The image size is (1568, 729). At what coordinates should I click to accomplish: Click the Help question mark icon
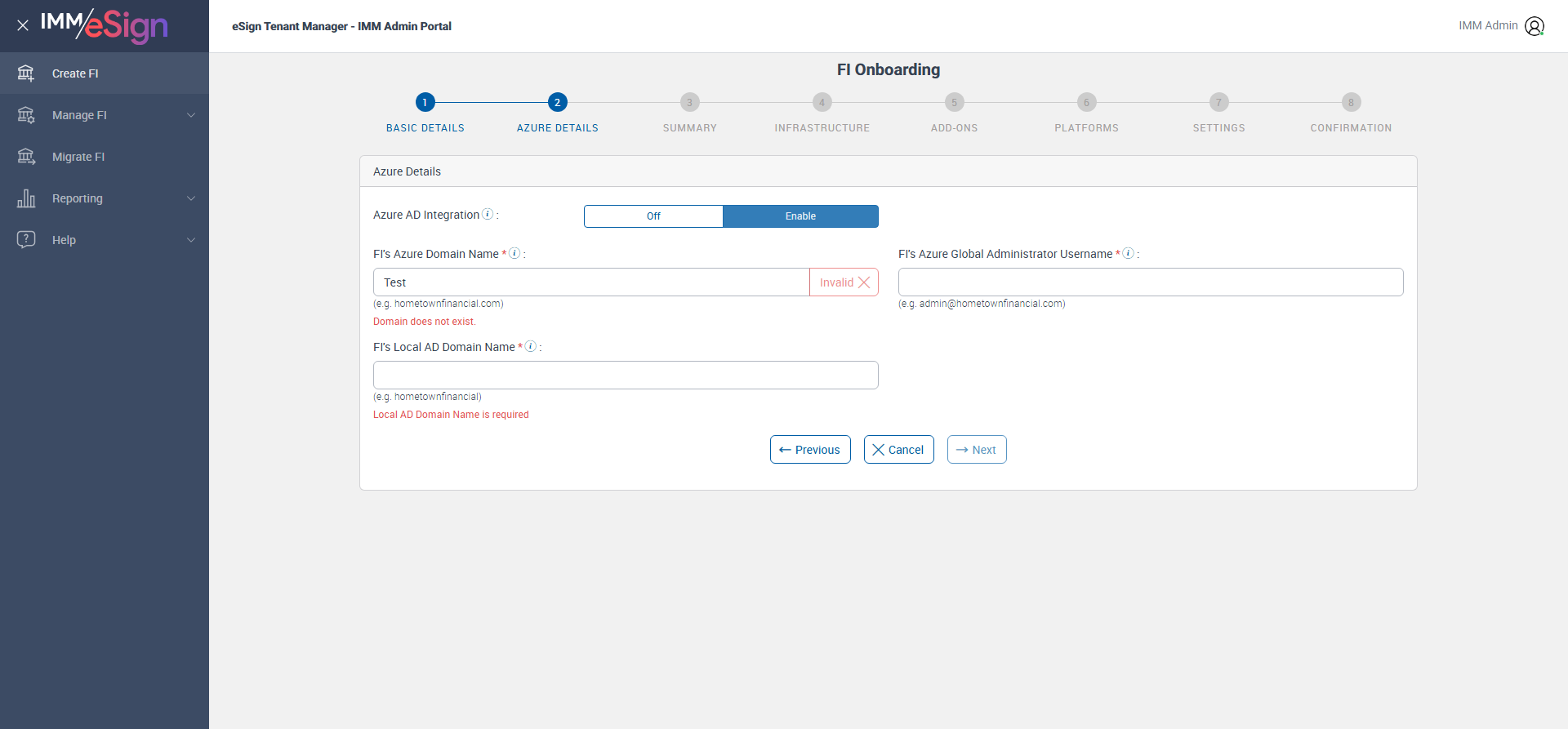coord(26,240)
